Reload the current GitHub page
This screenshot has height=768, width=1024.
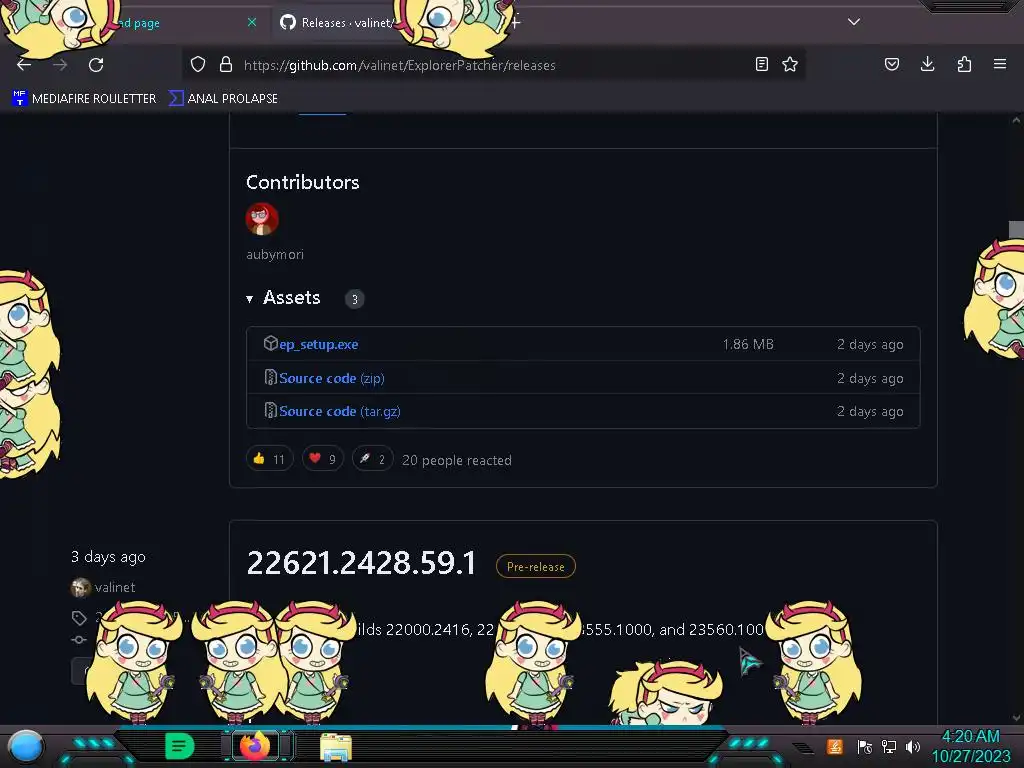pos(96,65)
